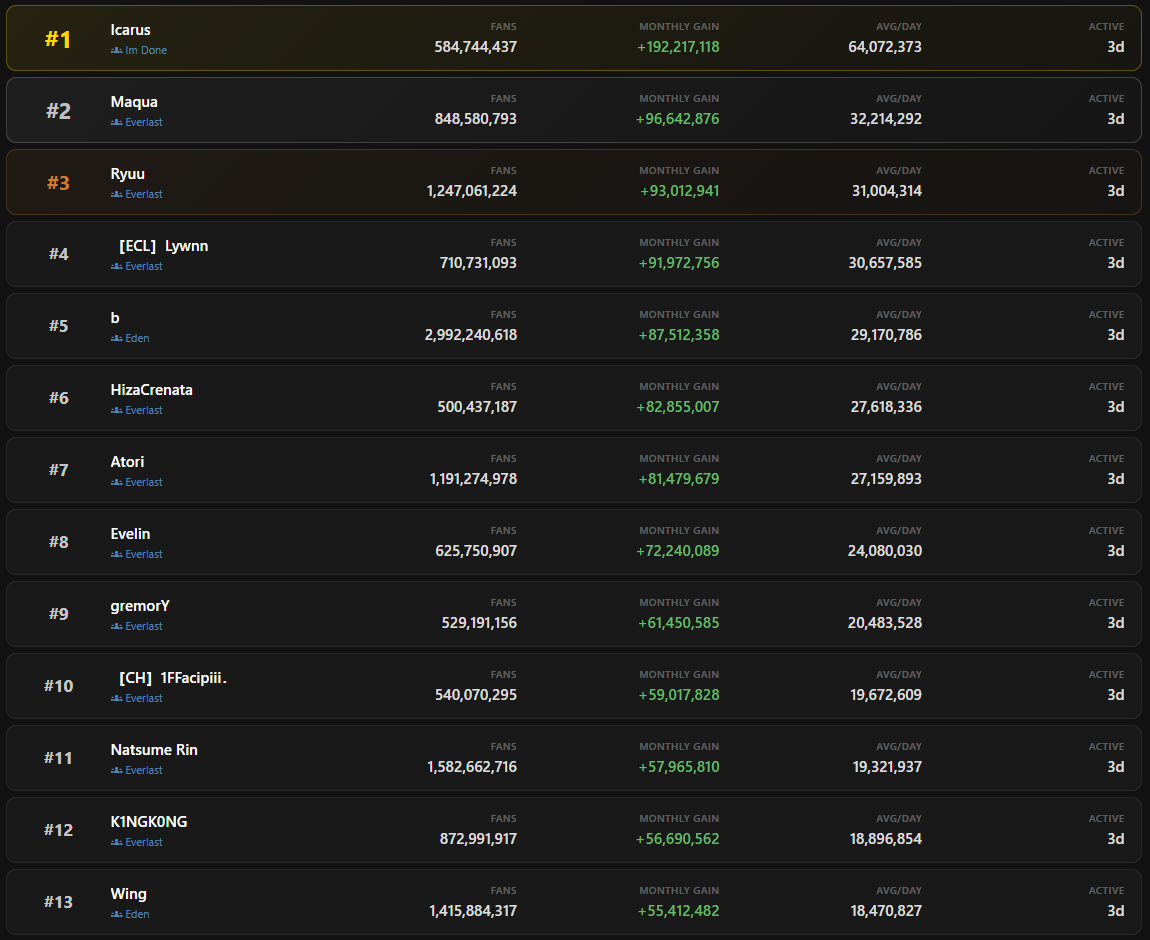
Task: Click monthly gain +96,642,876
Action: [678, 119]
